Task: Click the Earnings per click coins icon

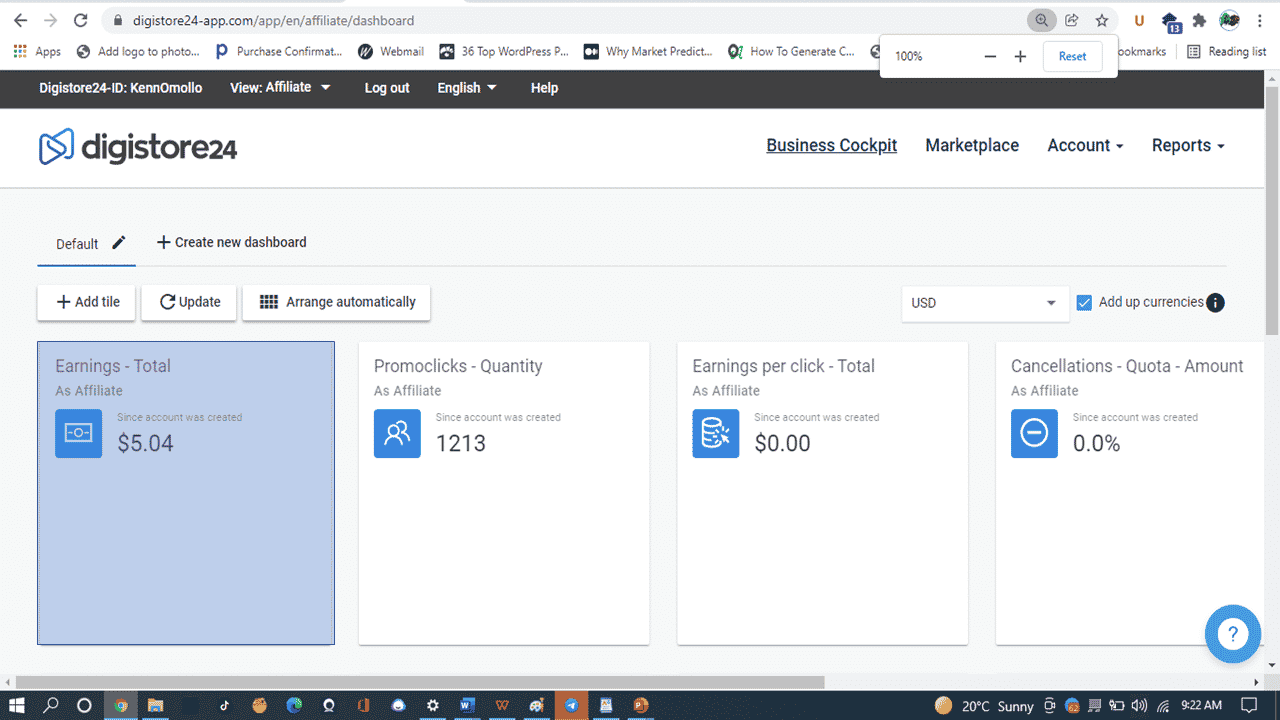Action: tap(716, 434)
